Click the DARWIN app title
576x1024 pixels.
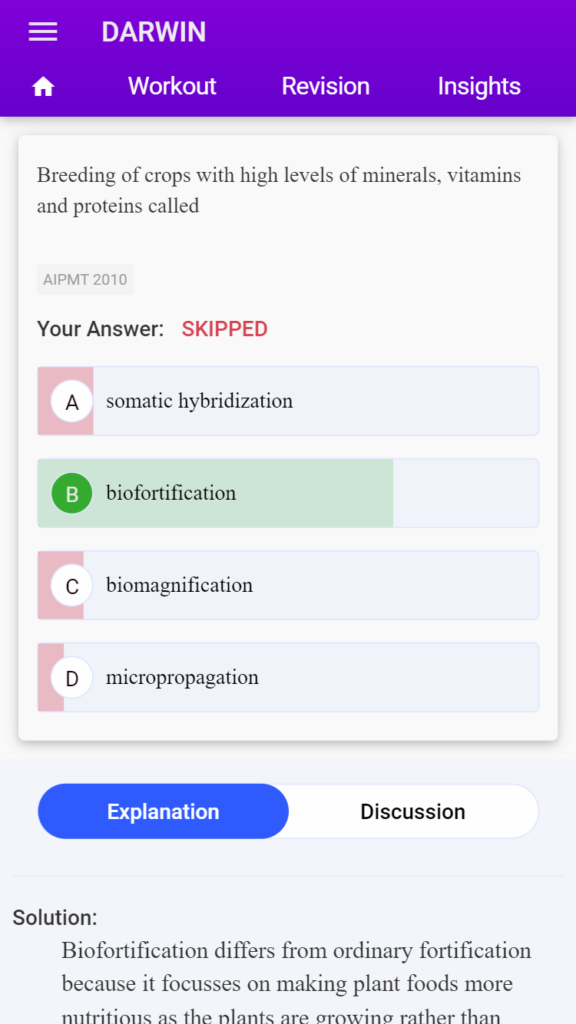(153, 32)
